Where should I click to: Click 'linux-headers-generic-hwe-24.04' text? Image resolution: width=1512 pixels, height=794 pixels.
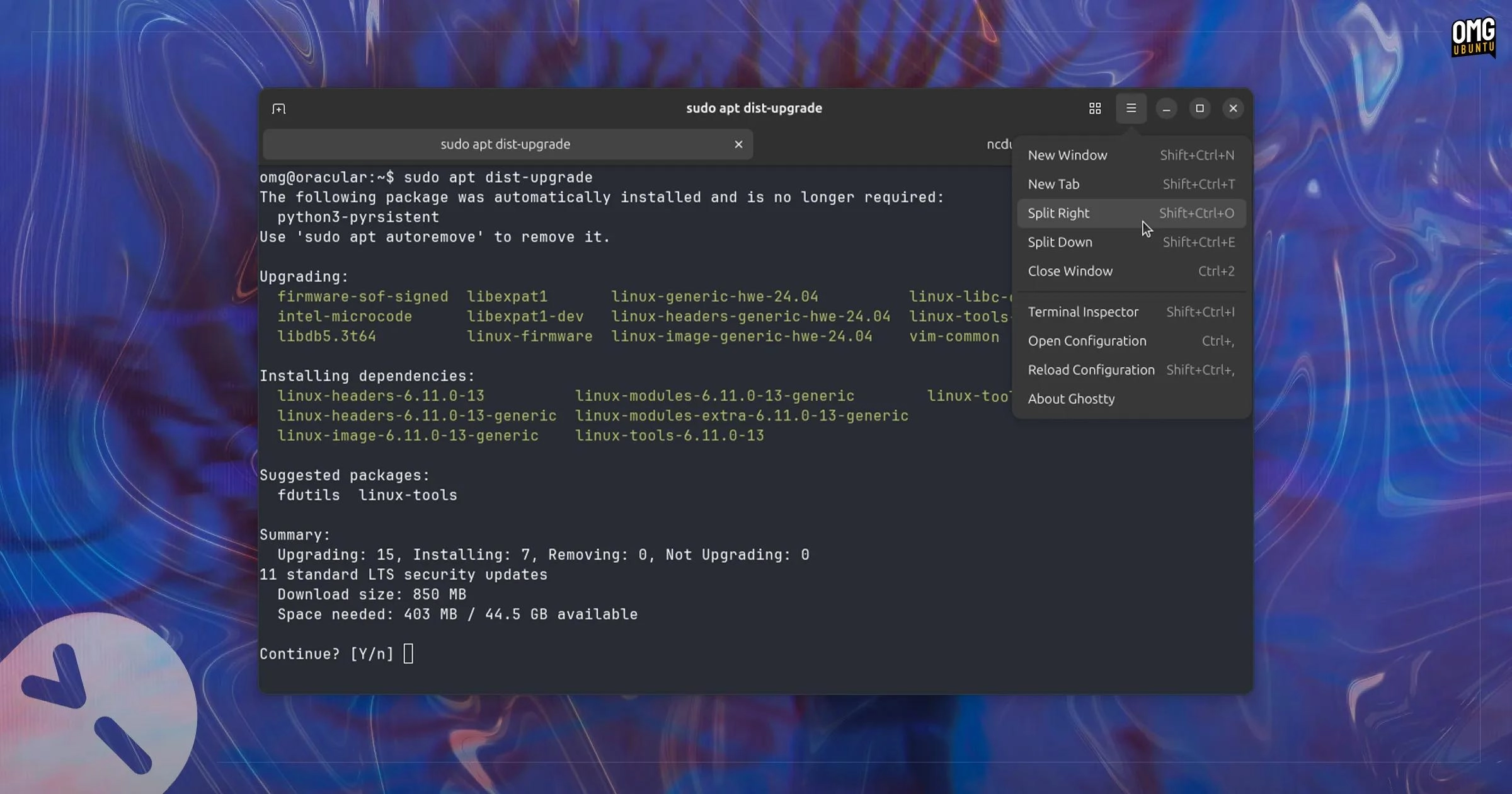750,316
